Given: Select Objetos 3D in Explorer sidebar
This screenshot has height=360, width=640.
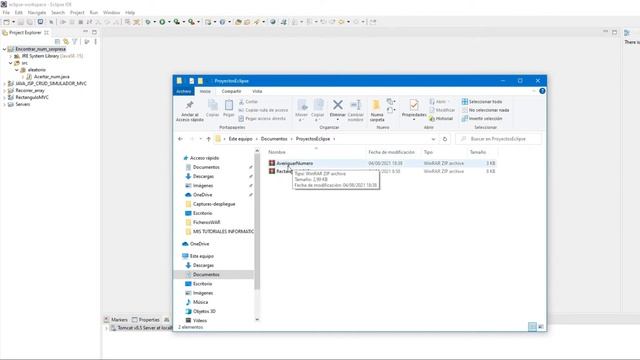Looking at the screenshot, I should 204,311.
